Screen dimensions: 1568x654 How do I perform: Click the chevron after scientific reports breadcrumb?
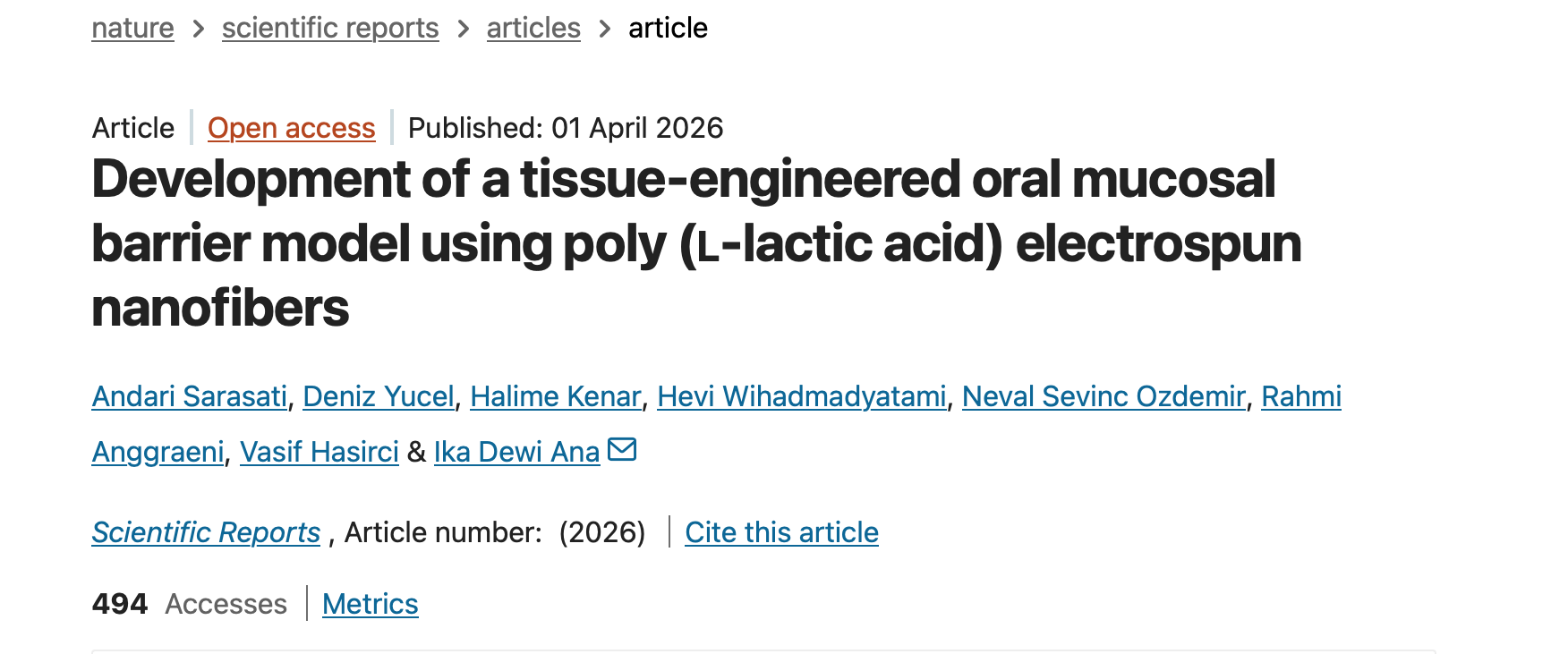tap(463, 30)
